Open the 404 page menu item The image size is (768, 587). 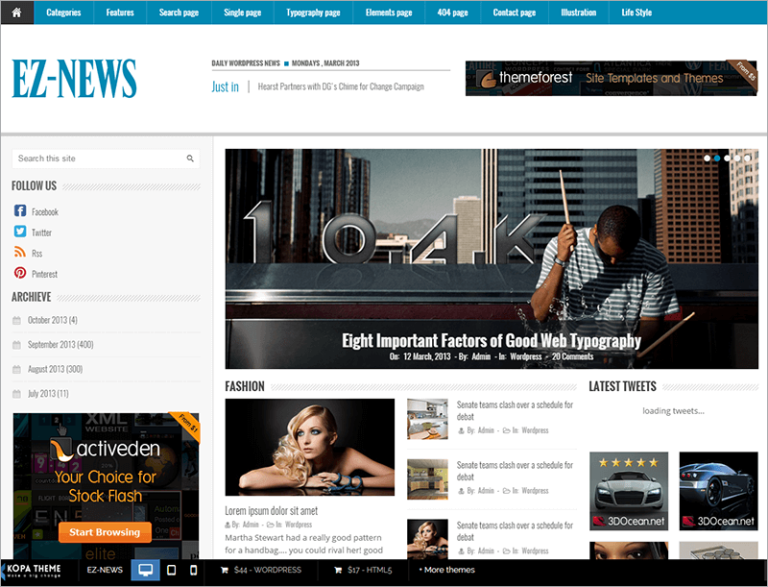click(x=453, y=12)
